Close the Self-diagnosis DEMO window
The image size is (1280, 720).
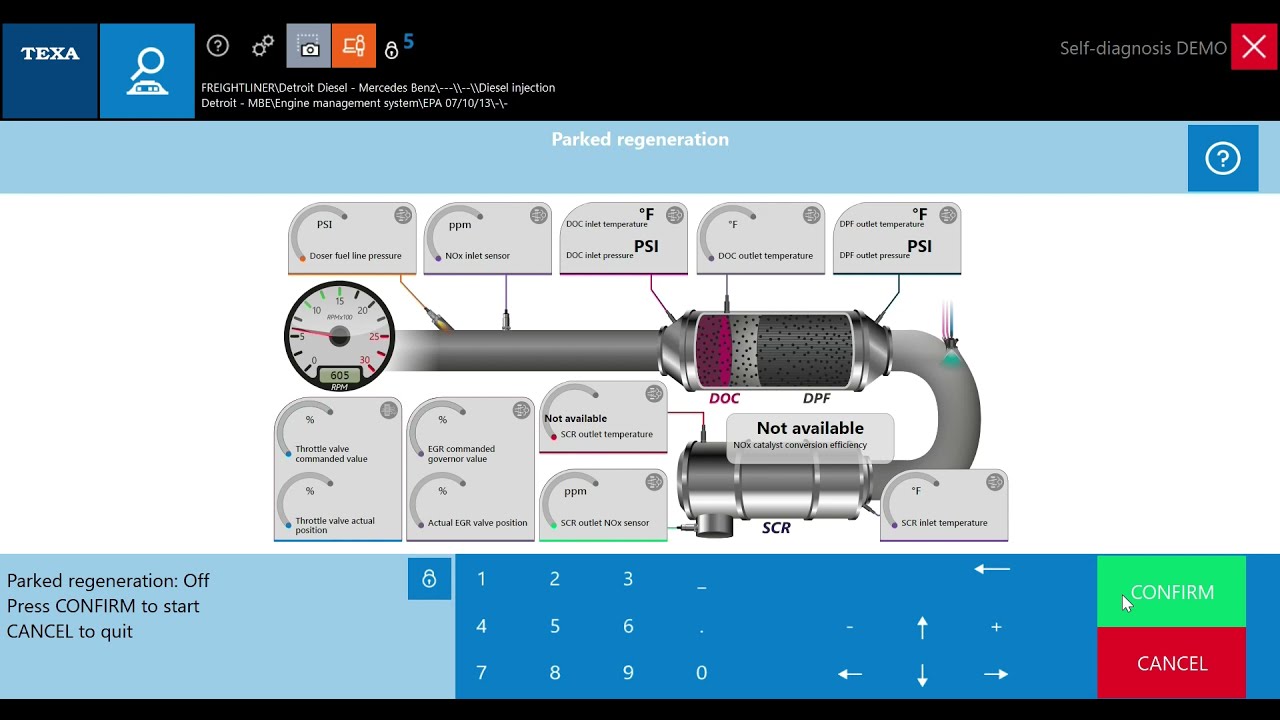point(1254,47)
